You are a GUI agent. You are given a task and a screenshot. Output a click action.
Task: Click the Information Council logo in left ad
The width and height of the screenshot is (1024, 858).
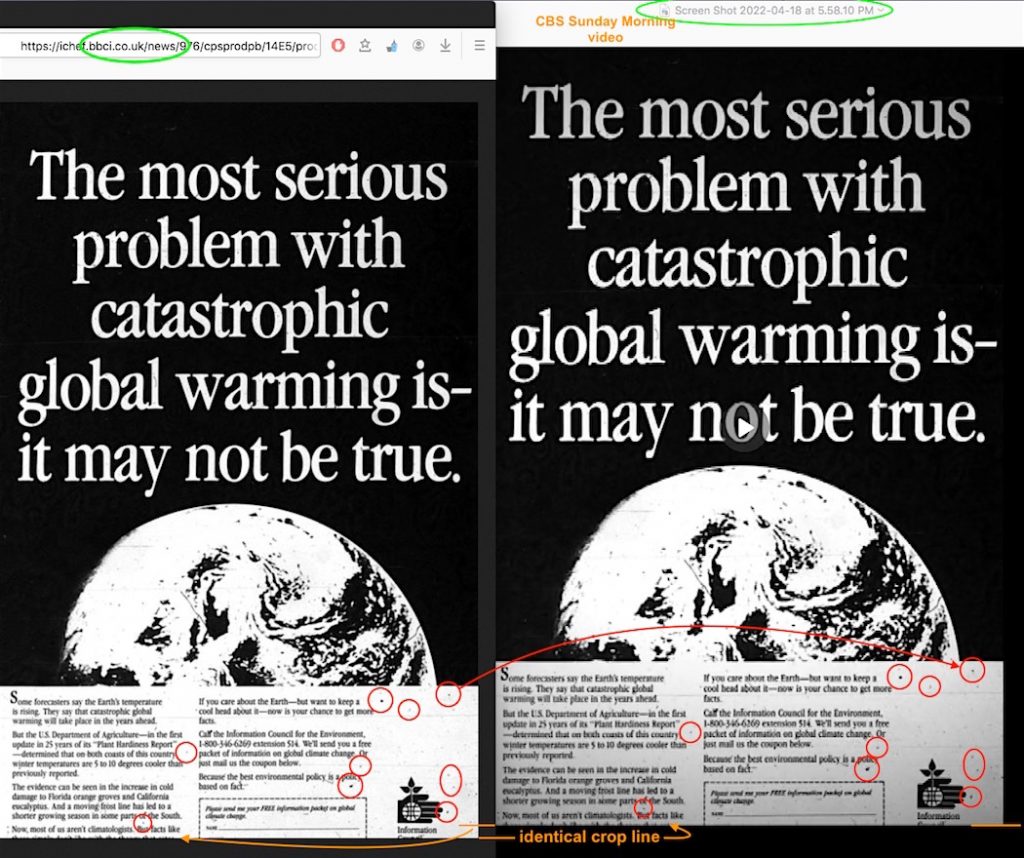click(x=416, y=803)
